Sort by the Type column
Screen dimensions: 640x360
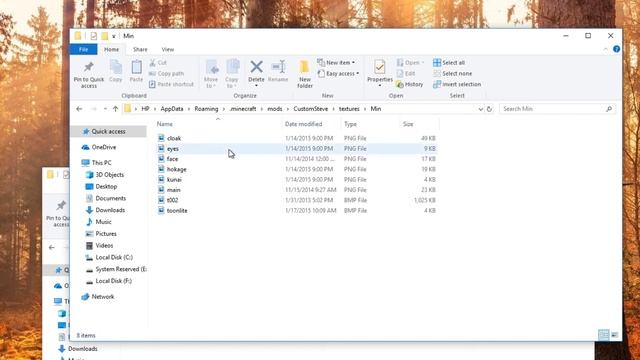pyautogui.click(x=350, y=124)
